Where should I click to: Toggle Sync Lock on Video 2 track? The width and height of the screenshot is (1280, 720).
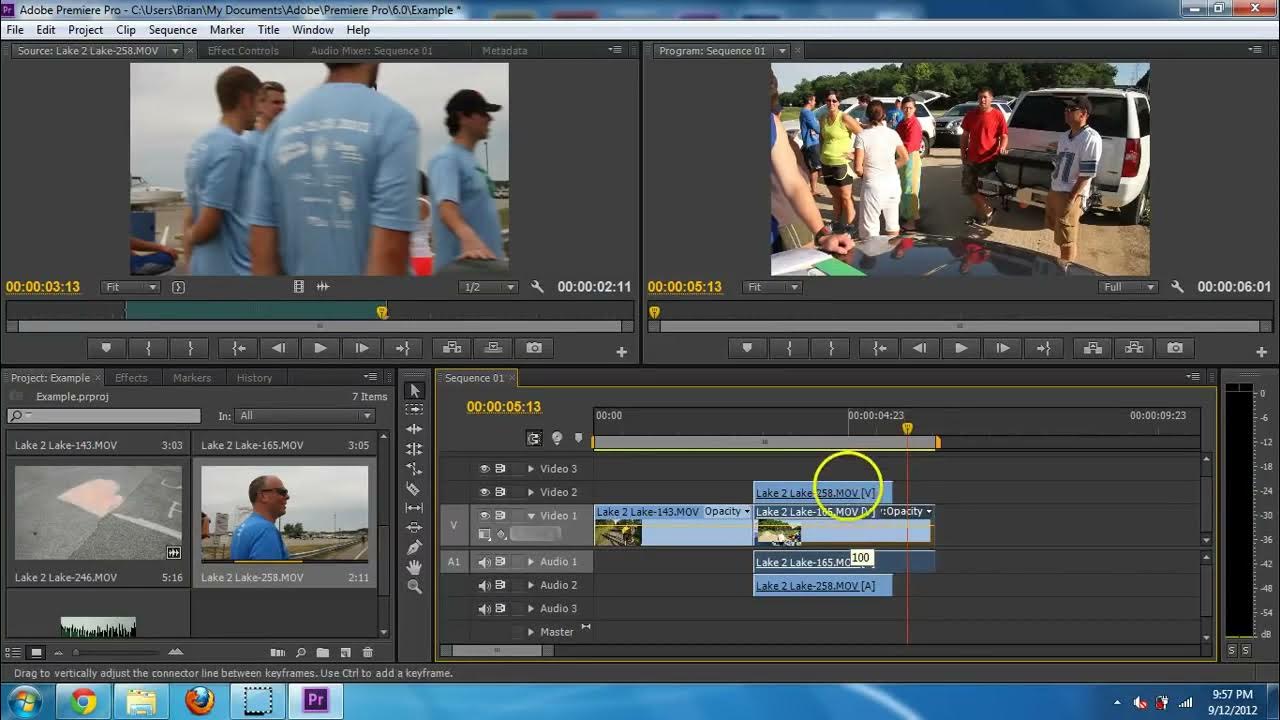(x=501, y=492)
